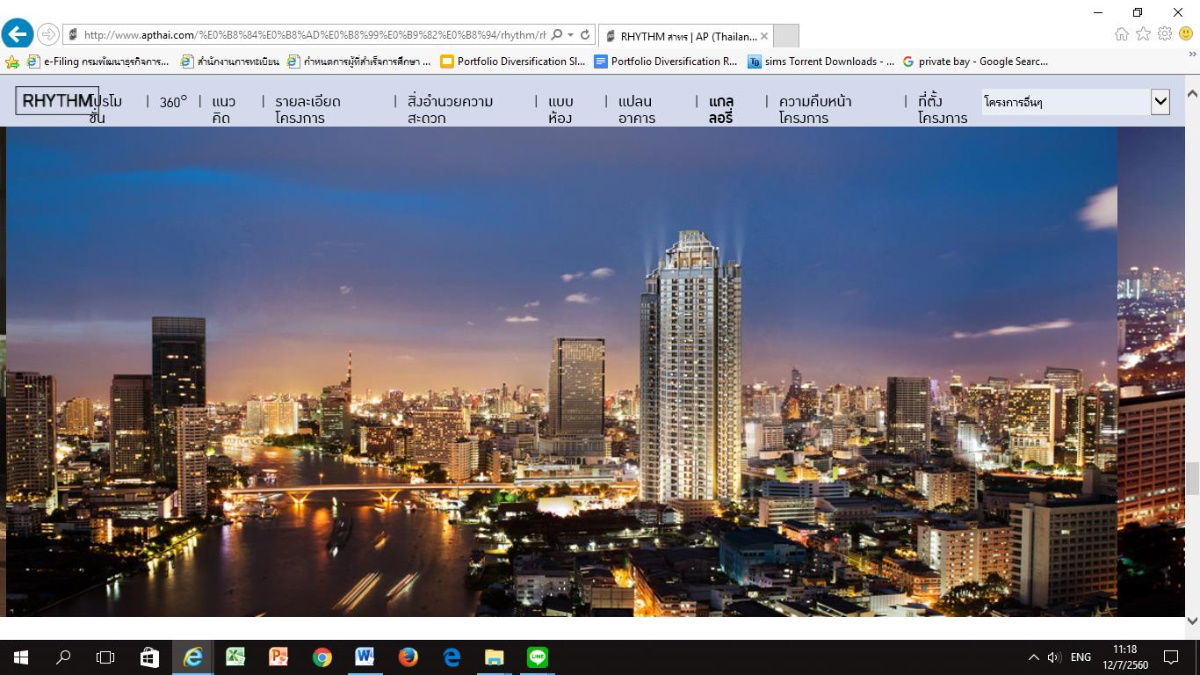Click inside the browser address bar
This screenshot has width=1200, height=675.
[300, 33]
